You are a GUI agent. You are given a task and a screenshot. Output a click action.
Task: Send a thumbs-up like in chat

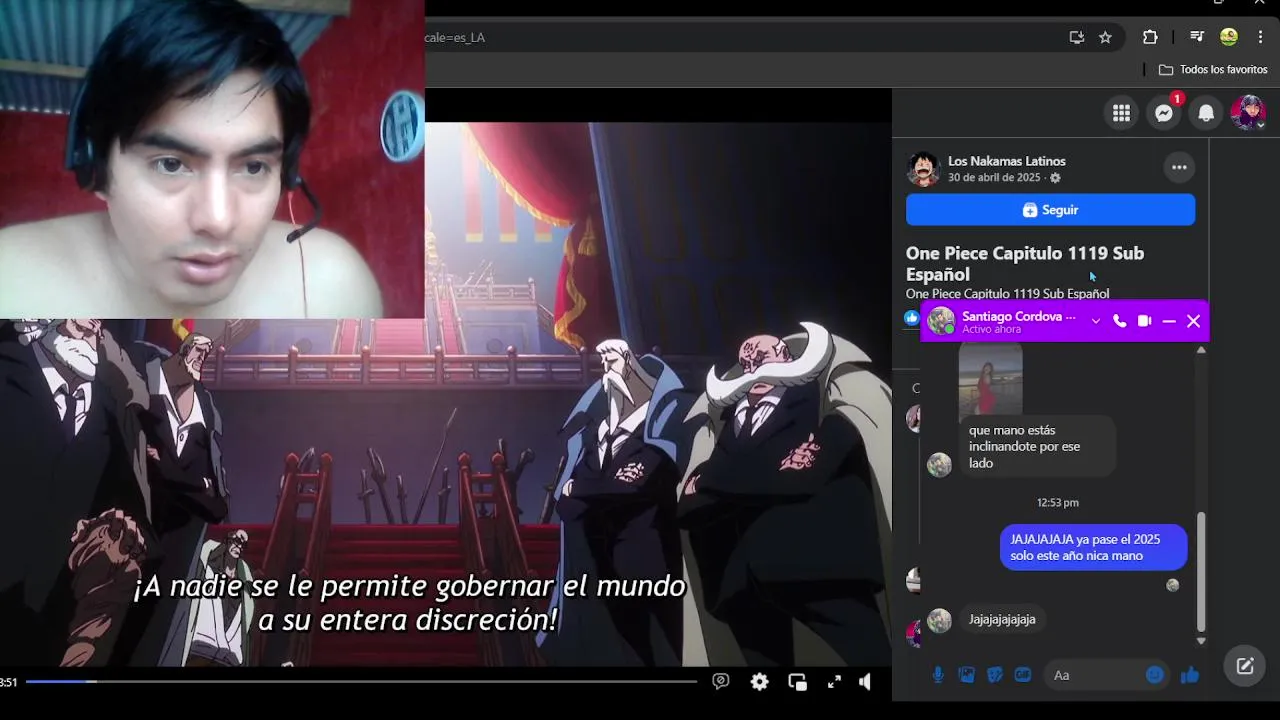1189,675
